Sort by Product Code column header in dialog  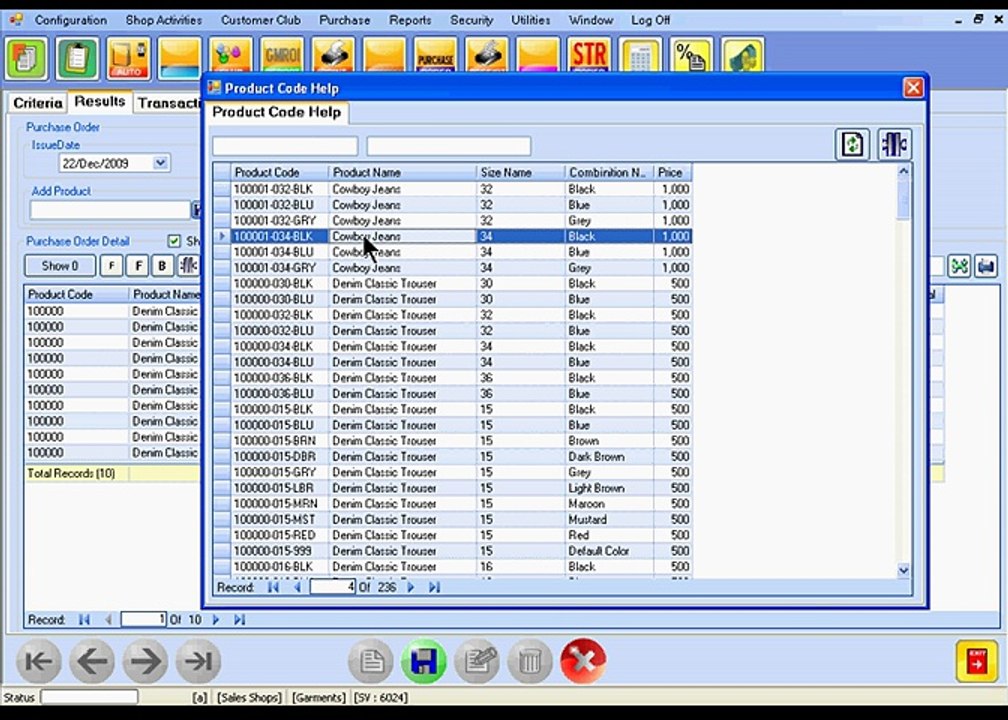[x=279, y=172]
